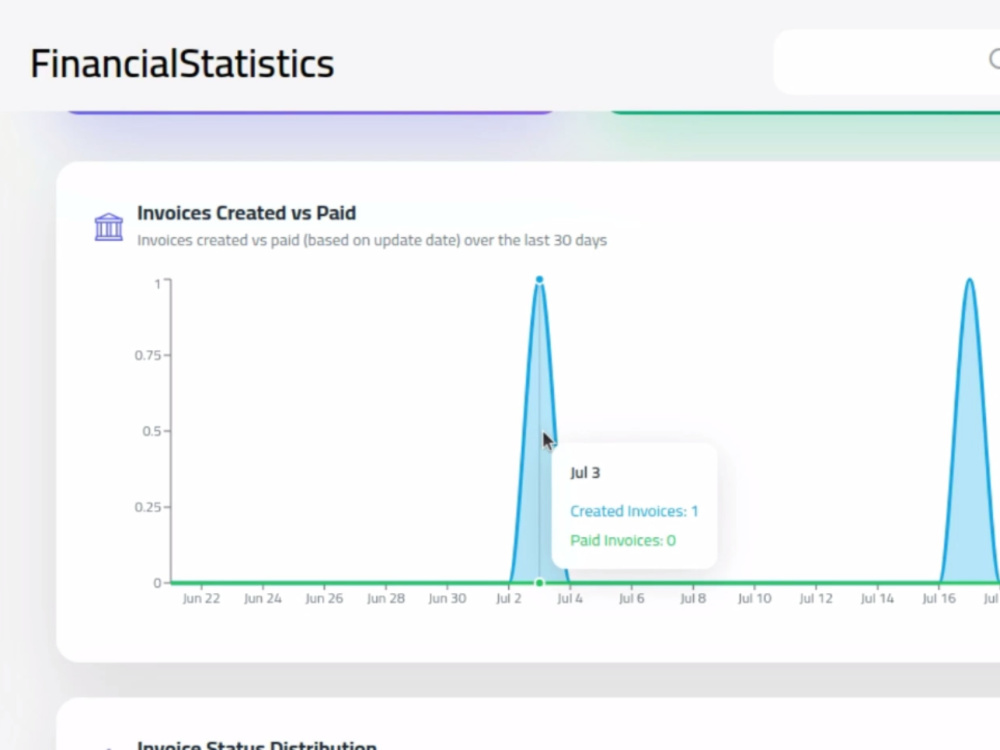
Task: Click the blue data point at Jul 3 peak
Action: pos(540,279)
